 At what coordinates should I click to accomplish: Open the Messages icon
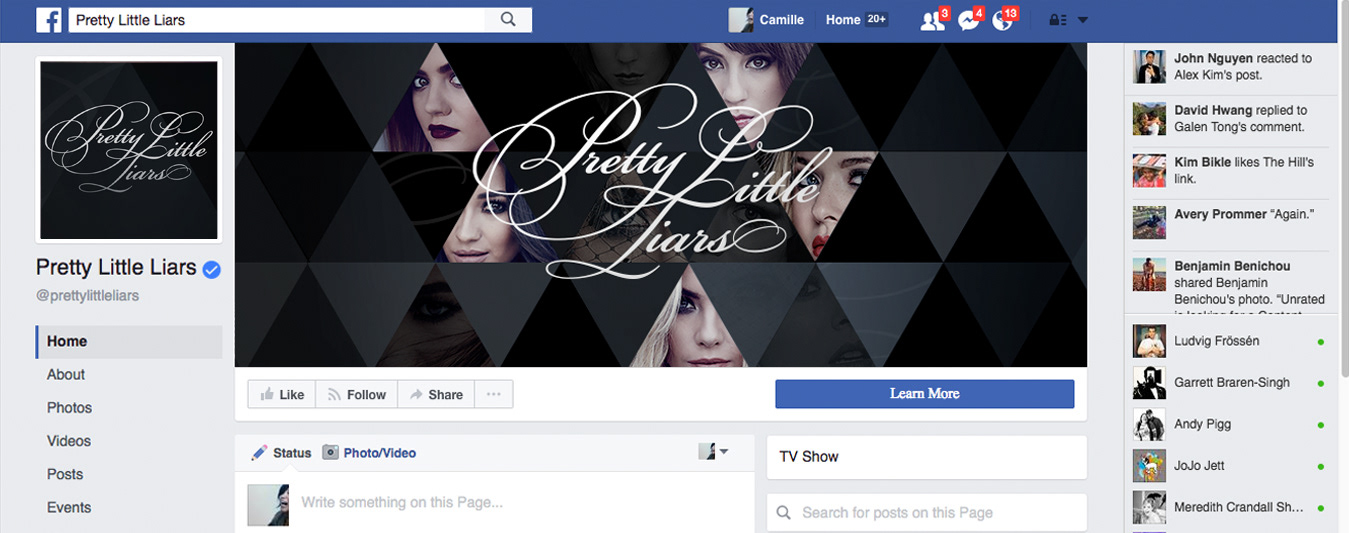968,20
